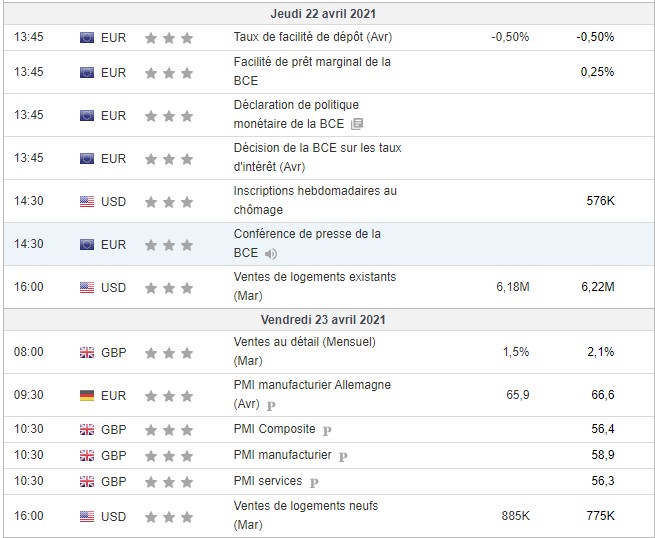Click the preliminary P icon beside PMI Composite

tap(326, 430)
